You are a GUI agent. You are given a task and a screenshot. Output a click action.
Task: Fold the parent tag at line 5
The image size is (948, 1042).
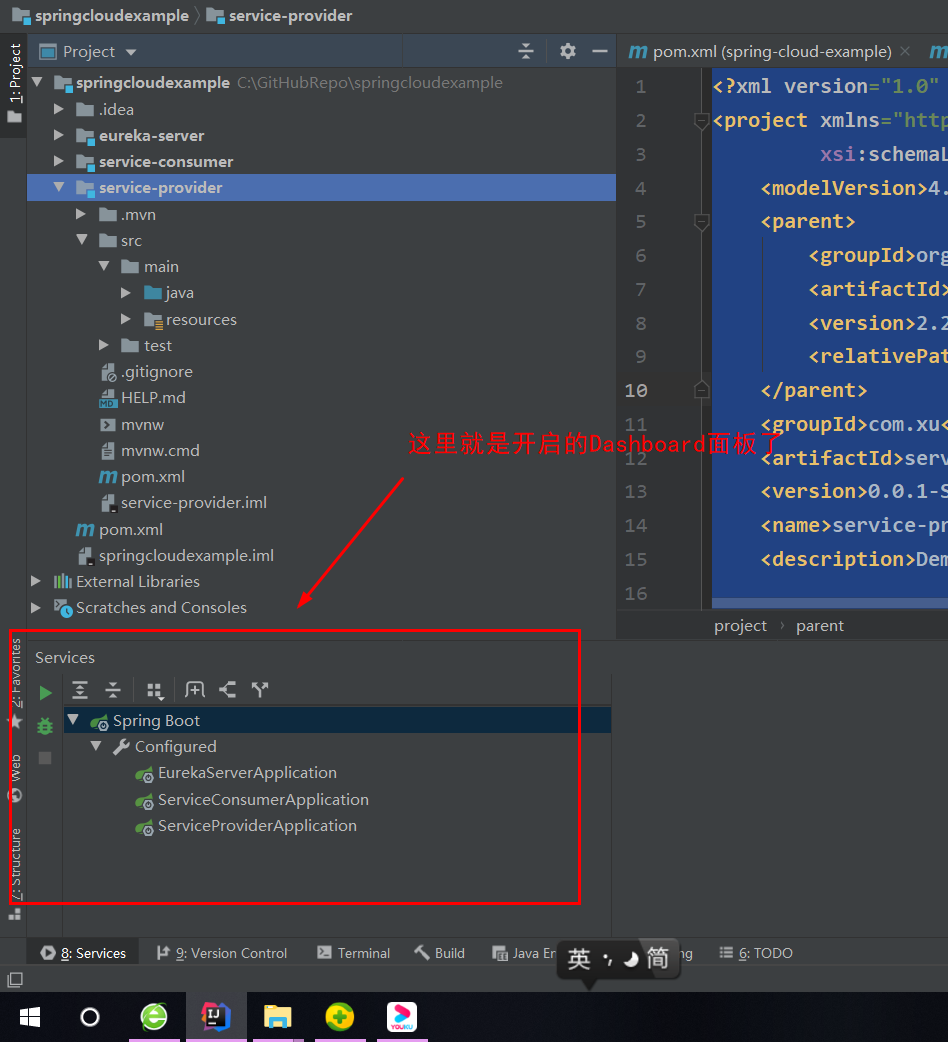tap(702, 221)
